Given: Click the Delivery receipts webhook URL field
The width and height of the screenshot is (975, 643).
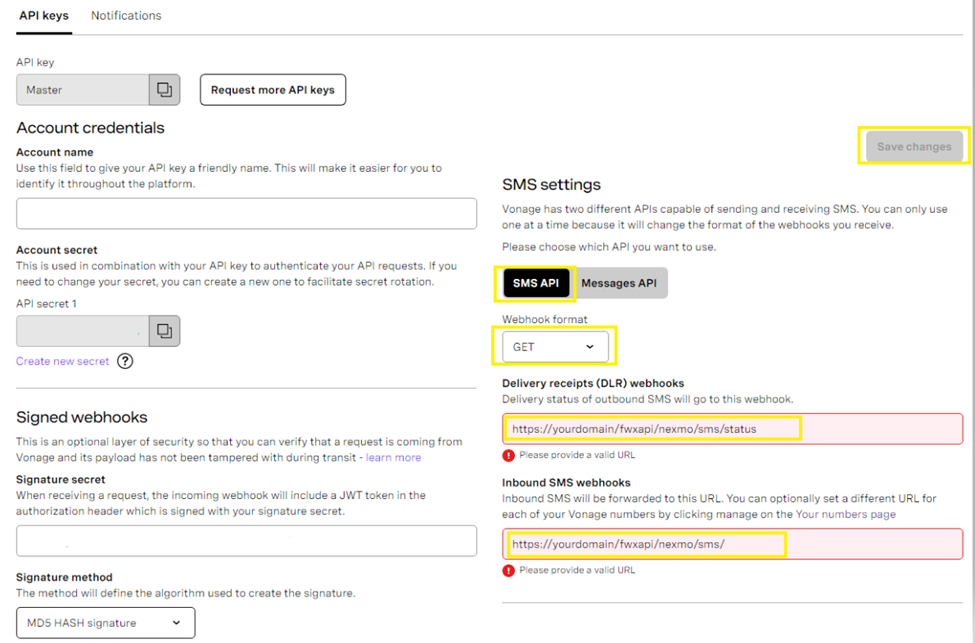Looking at the screenshot, I should tap(732, 429).
